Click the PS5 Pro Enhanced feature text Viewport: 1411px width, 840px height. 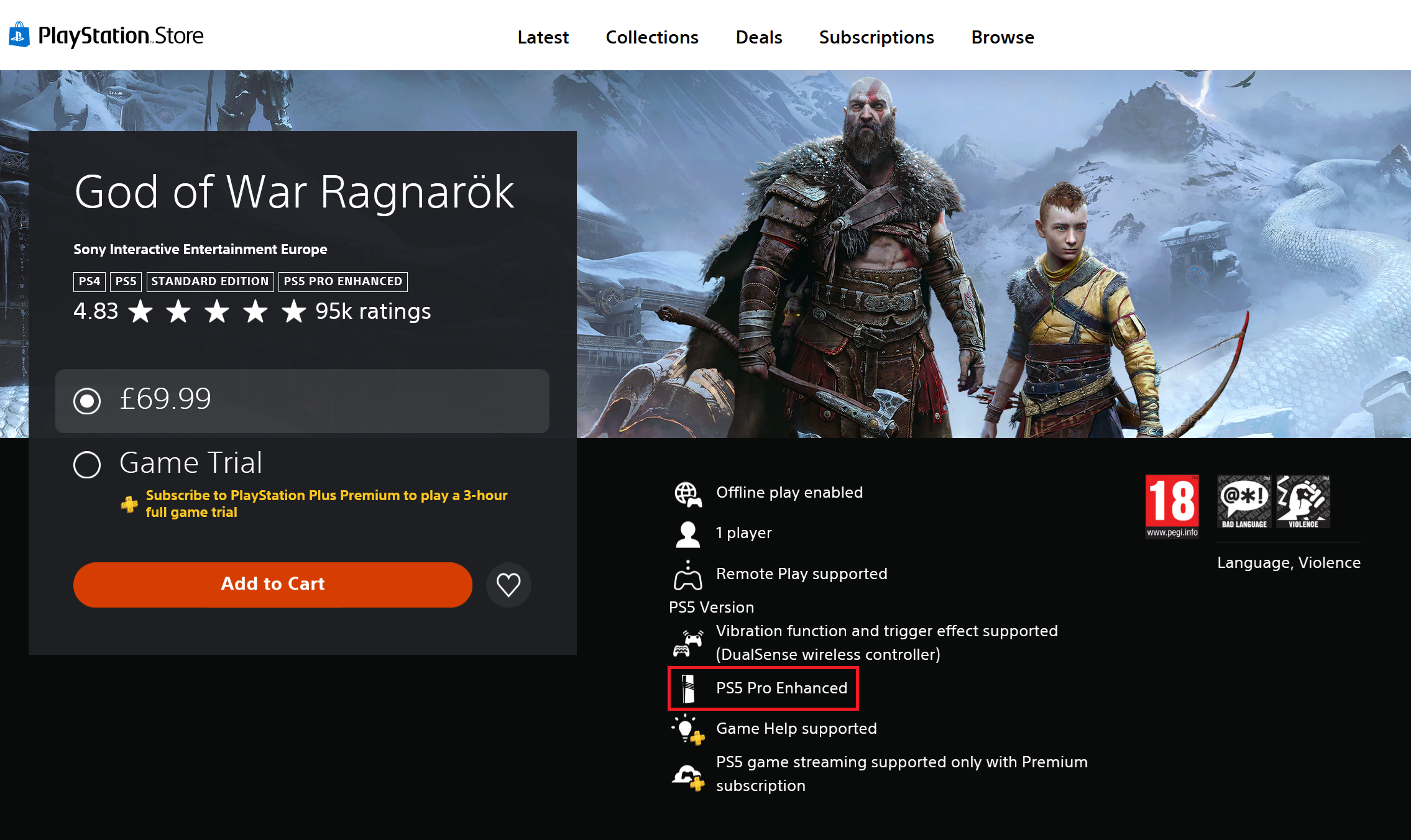click(x=782, y=688)
